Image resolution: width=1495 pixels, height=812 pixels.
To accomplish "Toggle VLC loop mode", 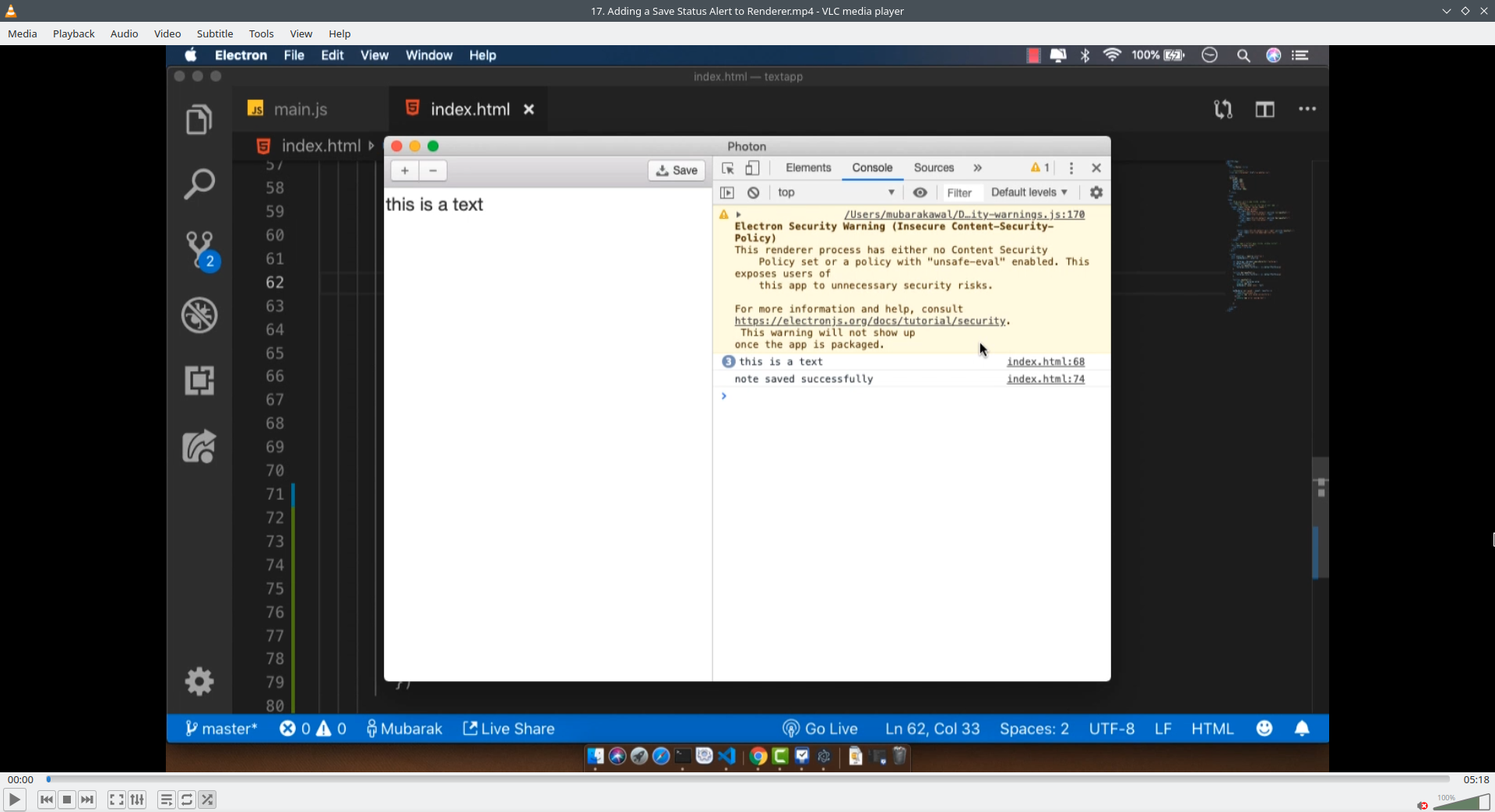I will click(187, 800).
